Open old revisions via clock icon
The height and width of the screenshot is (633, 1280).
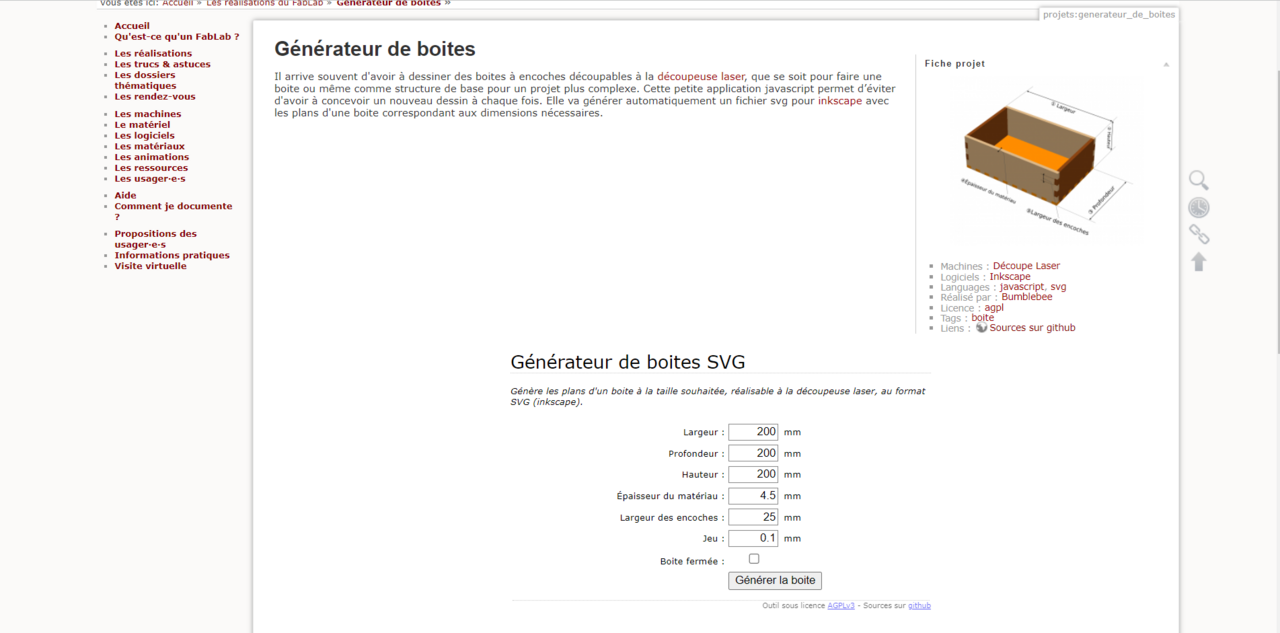click(x=1198, y=208)
